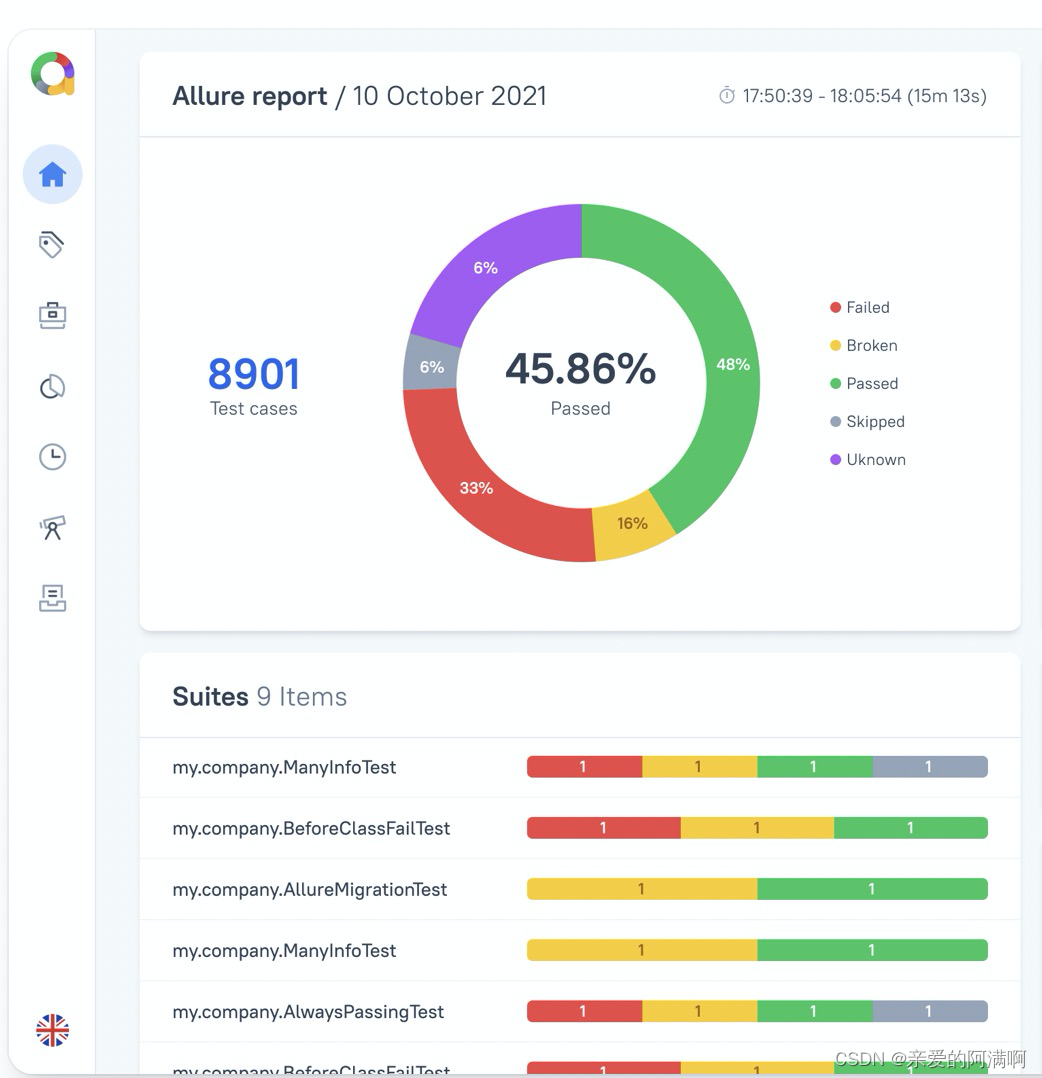Open my.company.AllureMigrationTest suite
The width and height of the screenshot is (1042, 1078).
point(309,890)
